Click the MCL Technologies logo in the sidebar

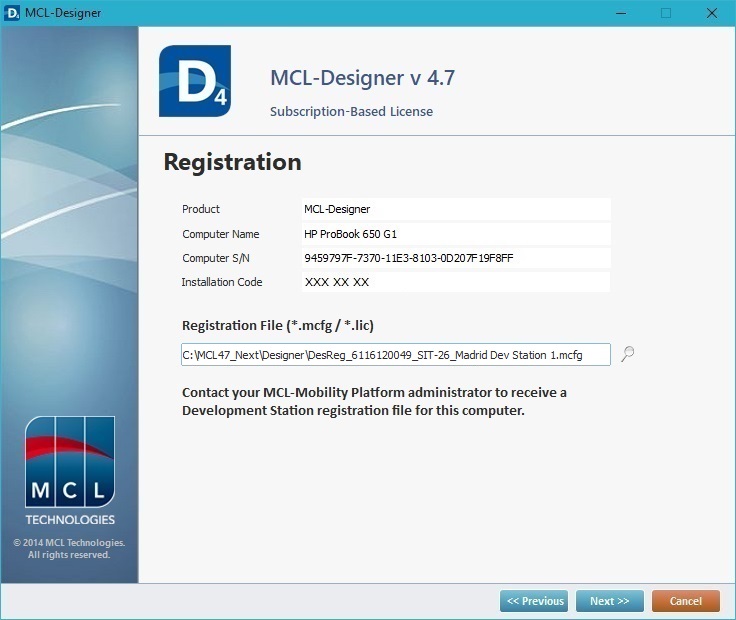pyautogui.click(x=69, y=470)
